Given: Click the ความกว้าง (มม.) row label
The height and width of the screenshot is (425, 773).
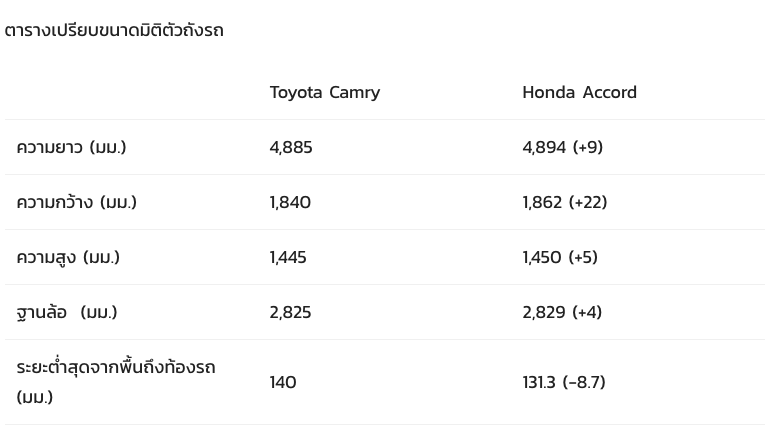Looking at the screenshot, I should pos(76,202).
